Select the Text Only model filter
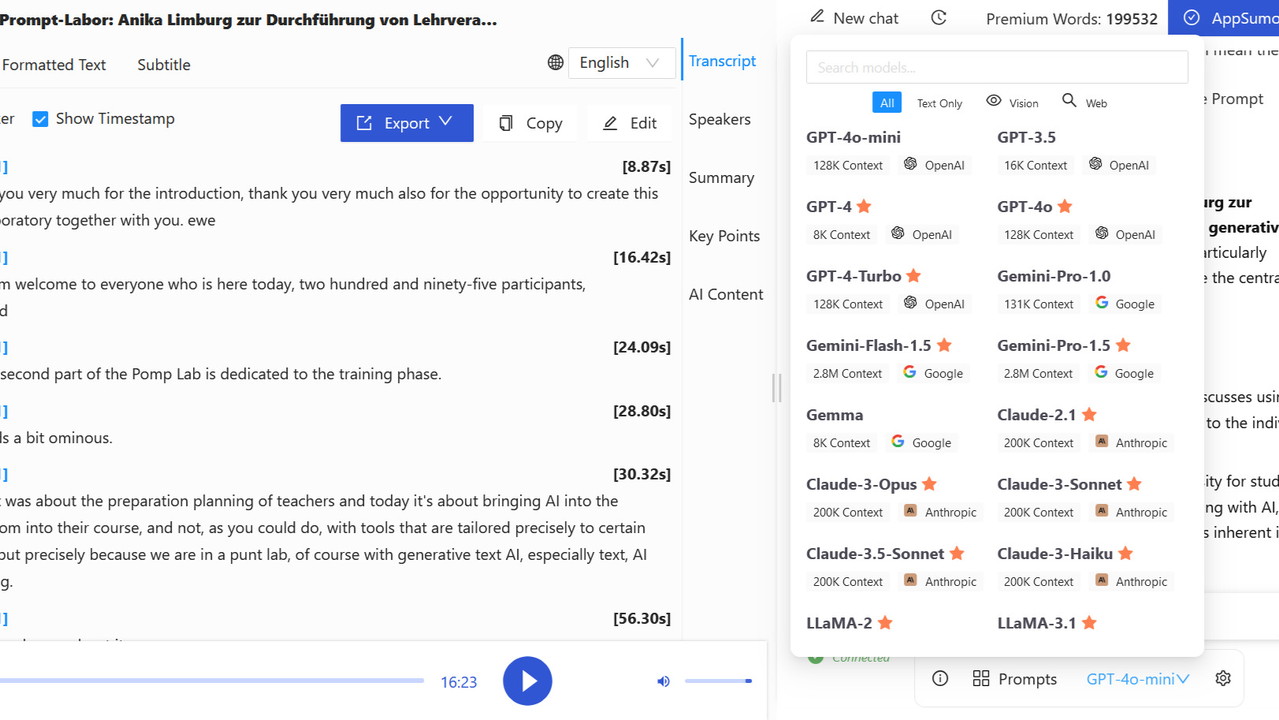The height and width of the screenshot is (720, 1279). pos(939,103)
